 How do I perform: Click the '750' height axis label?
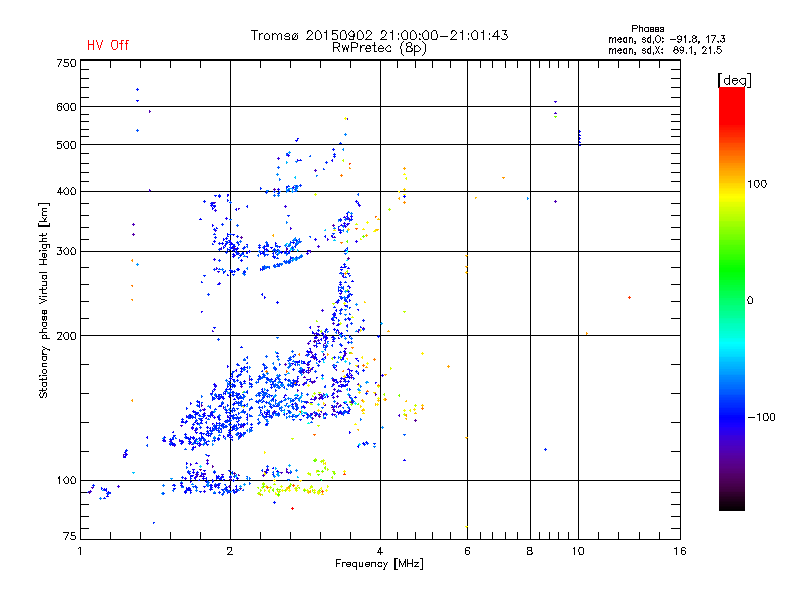pos(66,63)
